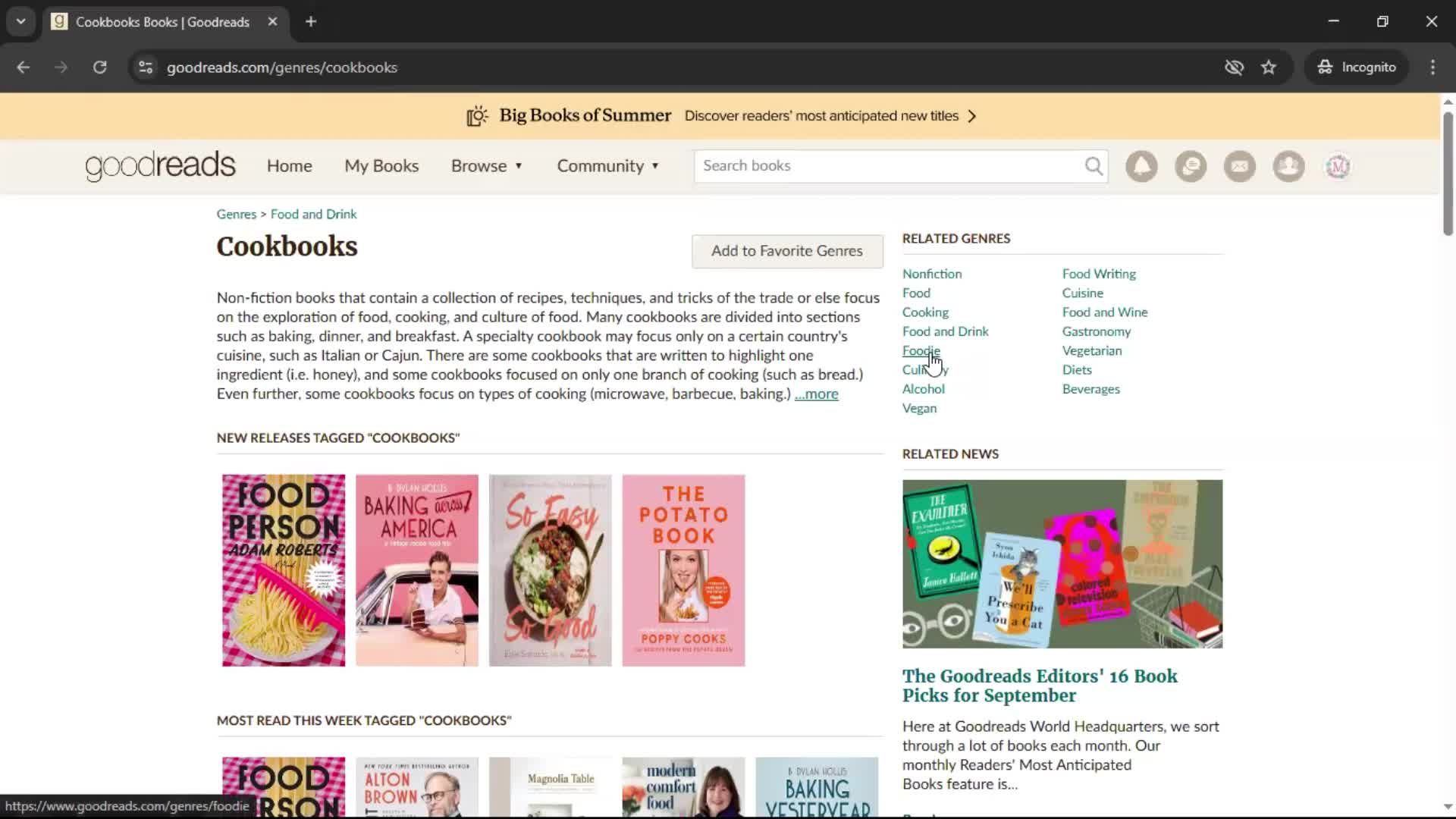The height and width of the screenshot is (819, 1456).
Task: Open the Foodie genre link
Action: tap(921, 351)
